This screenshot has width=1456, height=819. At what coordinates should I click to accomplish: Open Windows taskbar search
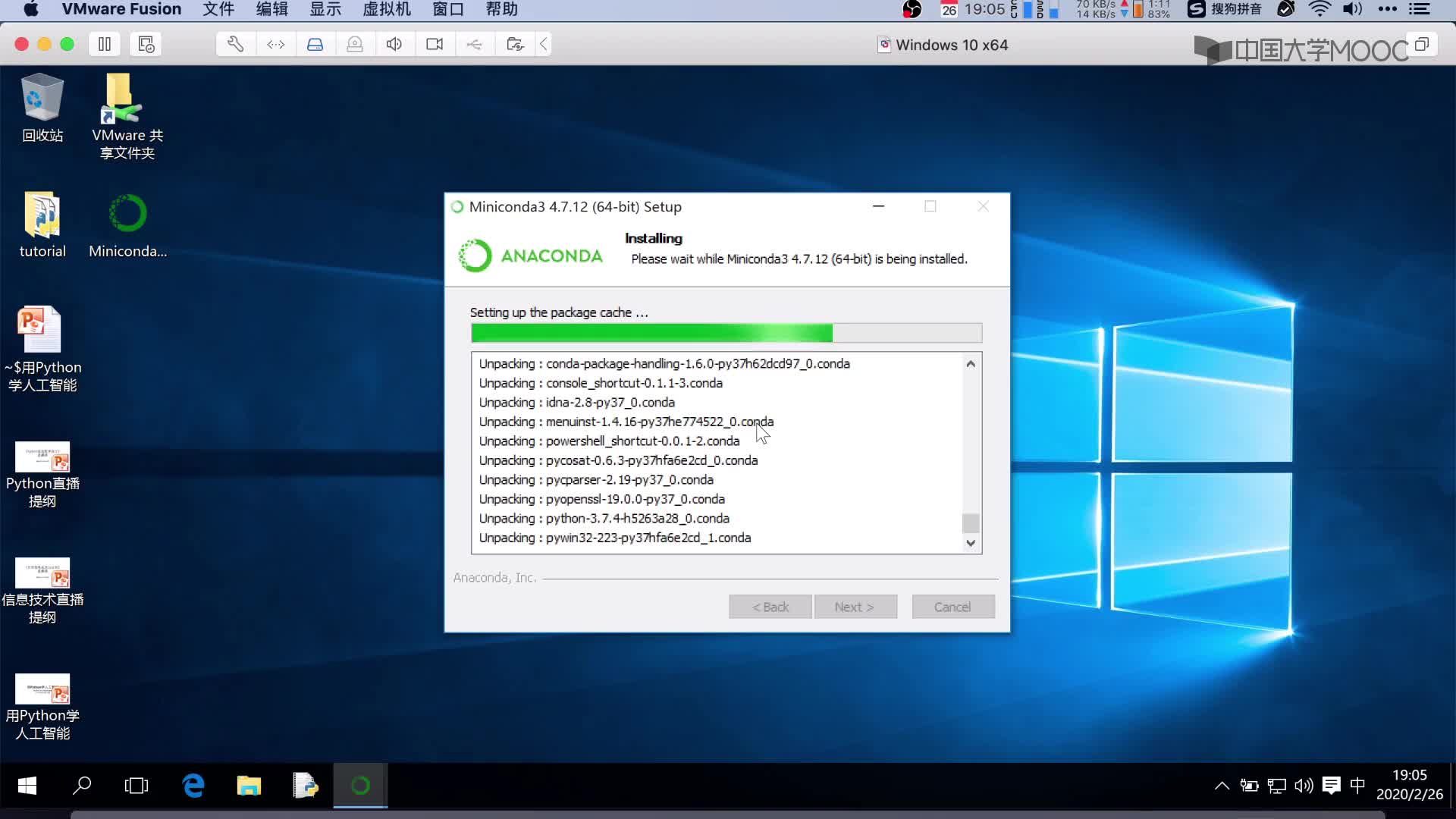82,786
